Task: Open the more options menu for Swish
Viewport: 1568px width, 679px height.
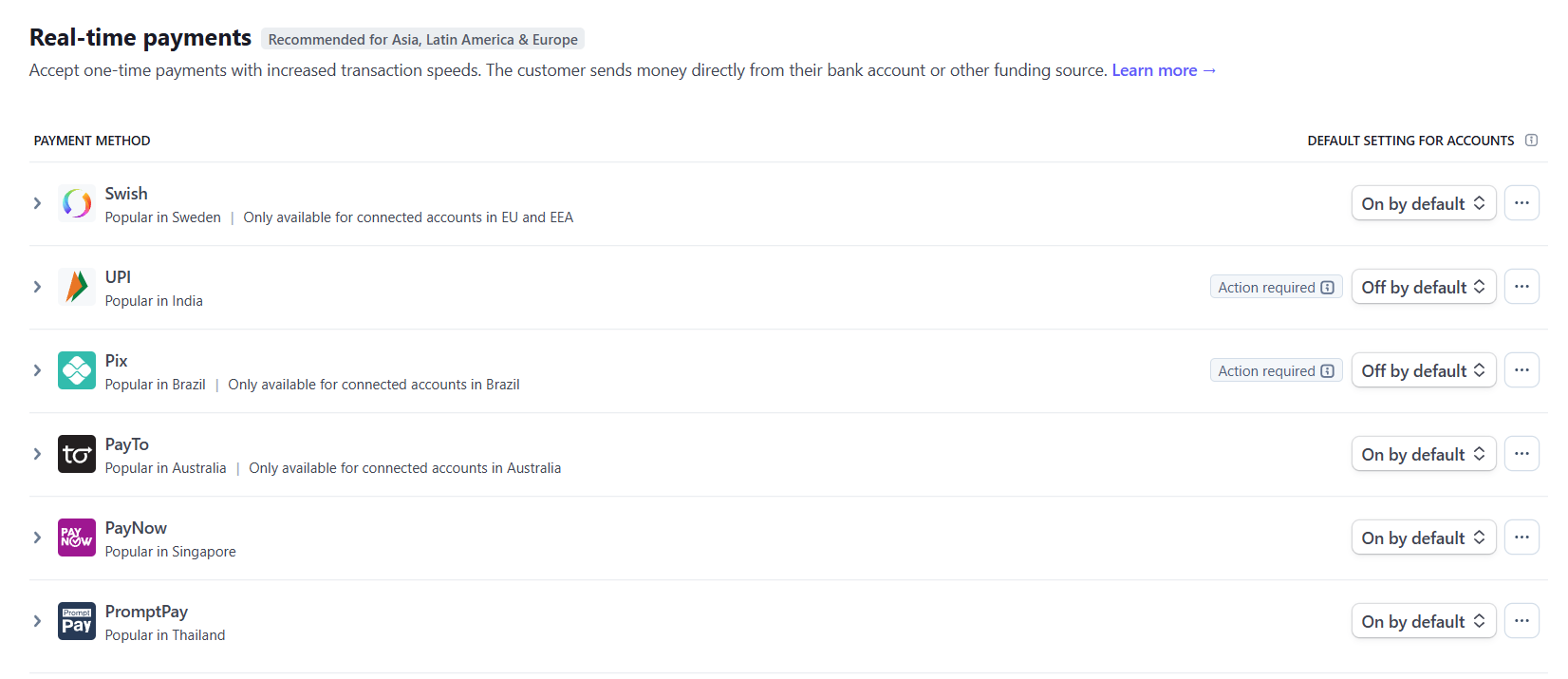Action: tap(1521, 203)
